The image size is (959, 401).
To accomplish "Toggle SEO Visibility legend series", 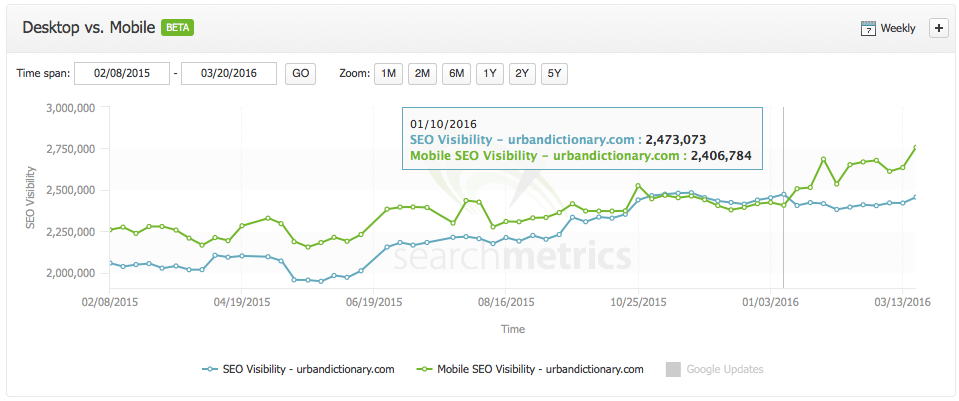I will click(x=298, y=369).
